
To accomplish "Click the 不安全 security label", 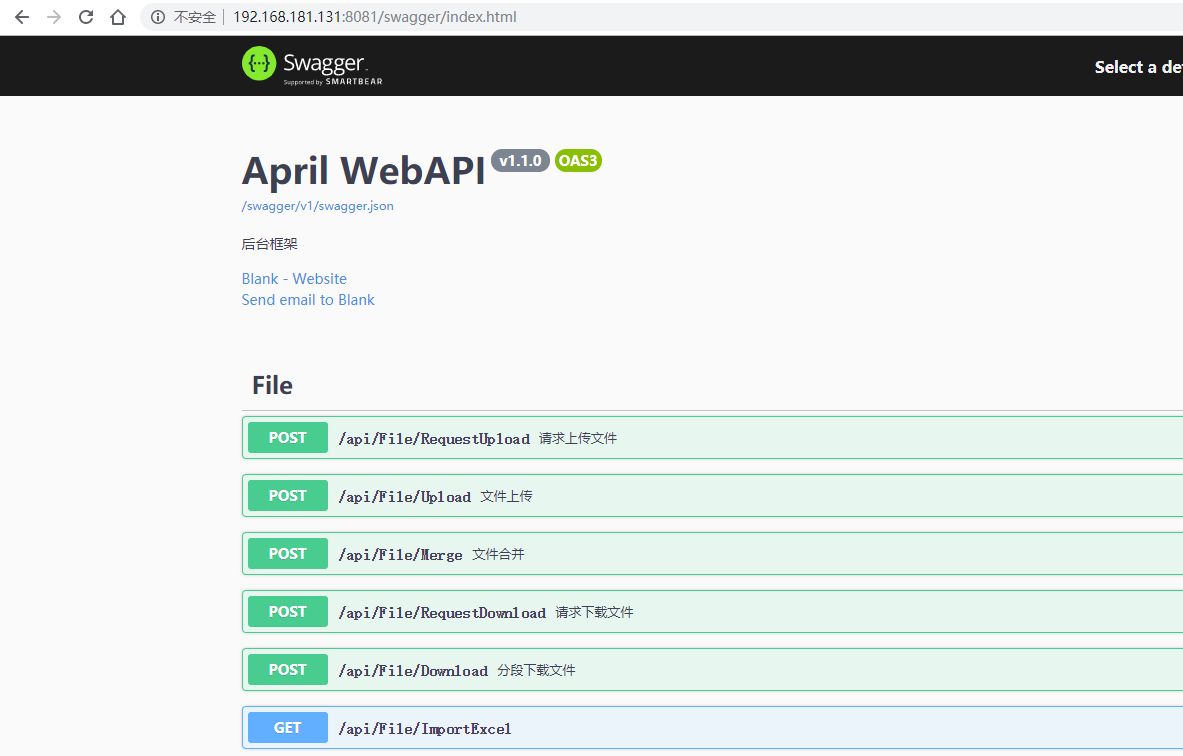I will pyautogui.click(x=195, y=17).
